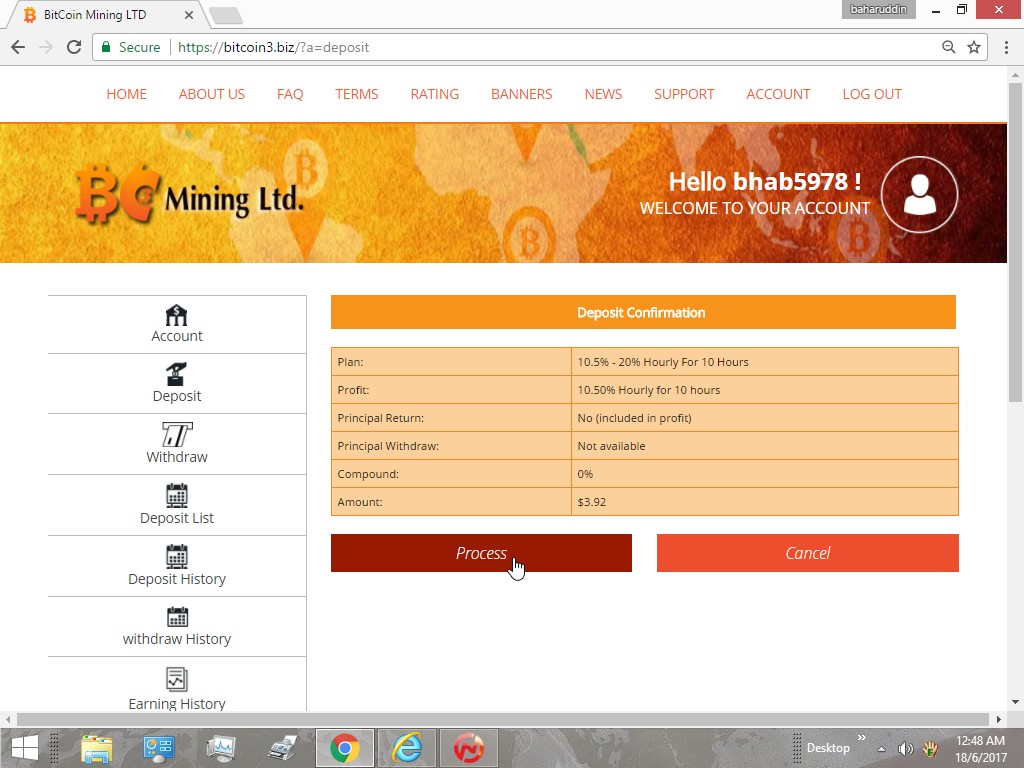Click the Process button to confirm deposit
1024x768 pixels.
pyautogui.click(x=481, y=553)
